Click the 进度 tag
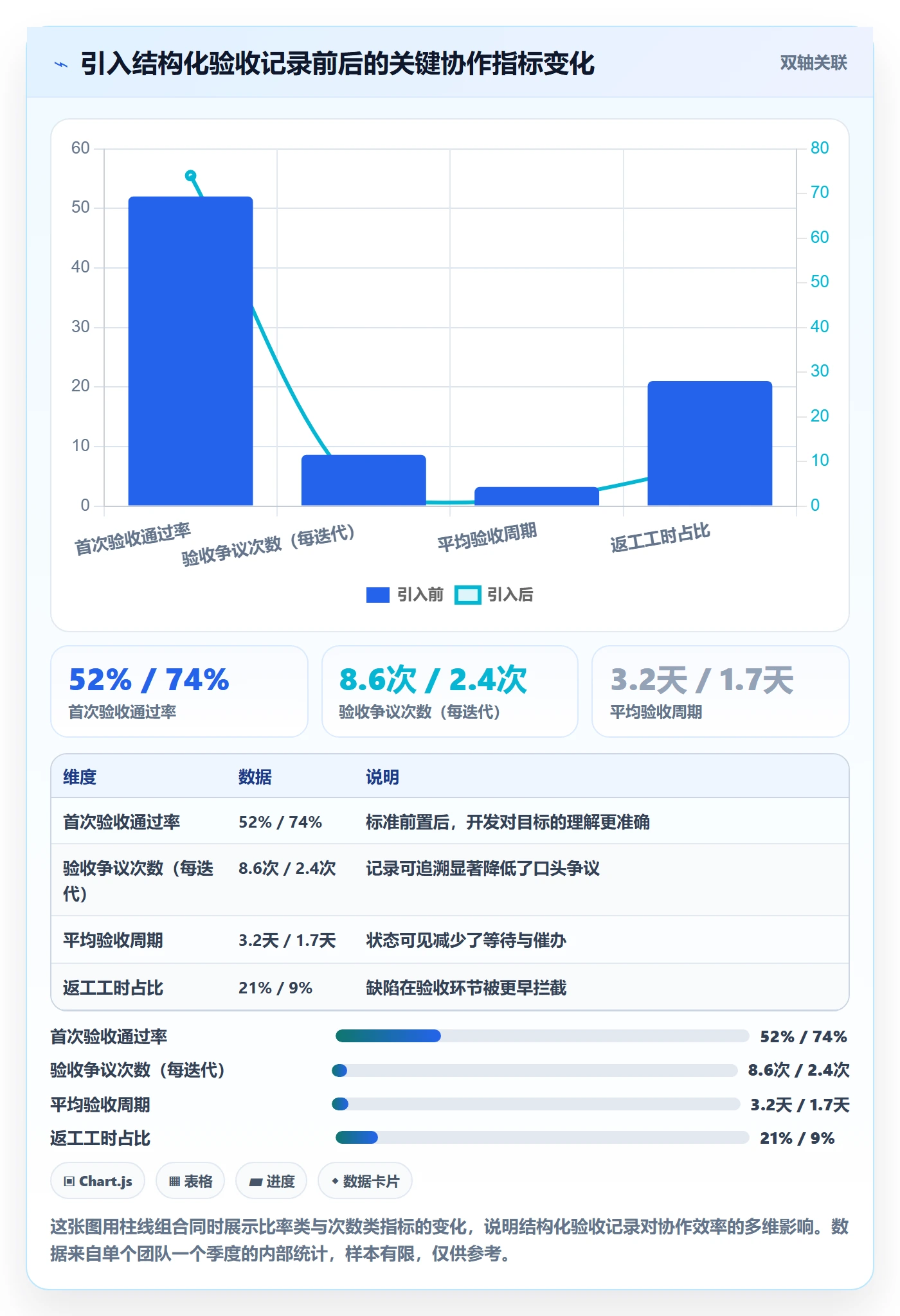 click(271, 1181)
